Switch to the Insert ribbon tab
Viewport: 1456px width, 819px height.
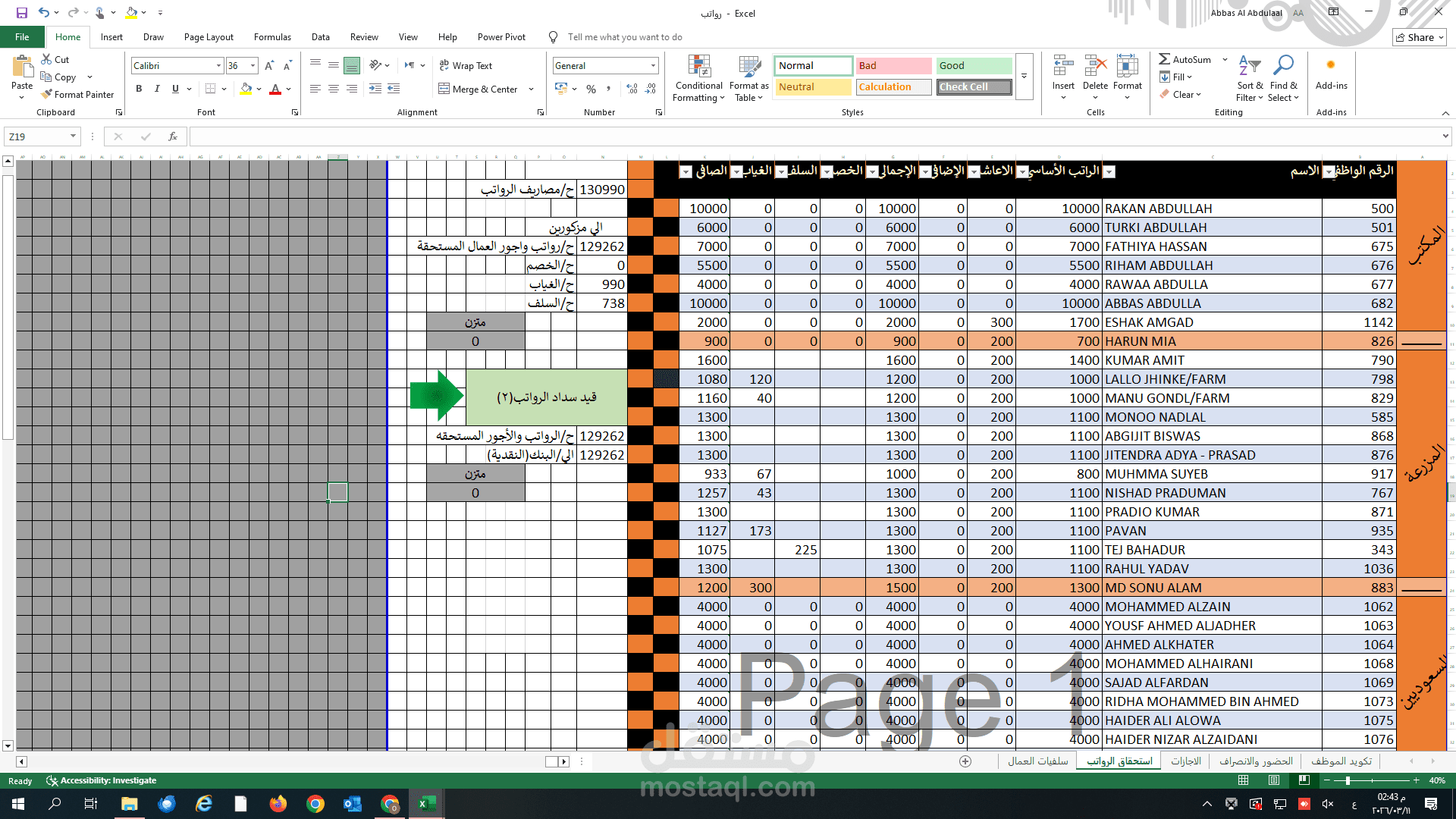tap(111, 37)
